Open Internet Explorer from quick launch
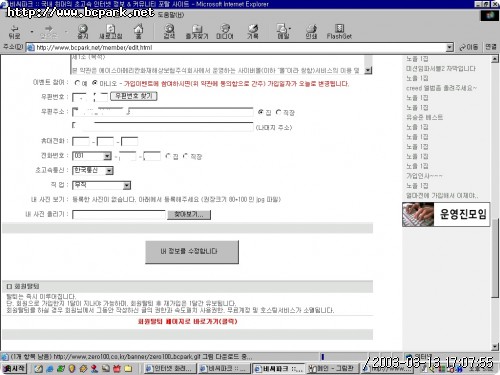Image resolution: width=500 pixels, height=375 pixels. pyautogui.click(x=50, y=369)
